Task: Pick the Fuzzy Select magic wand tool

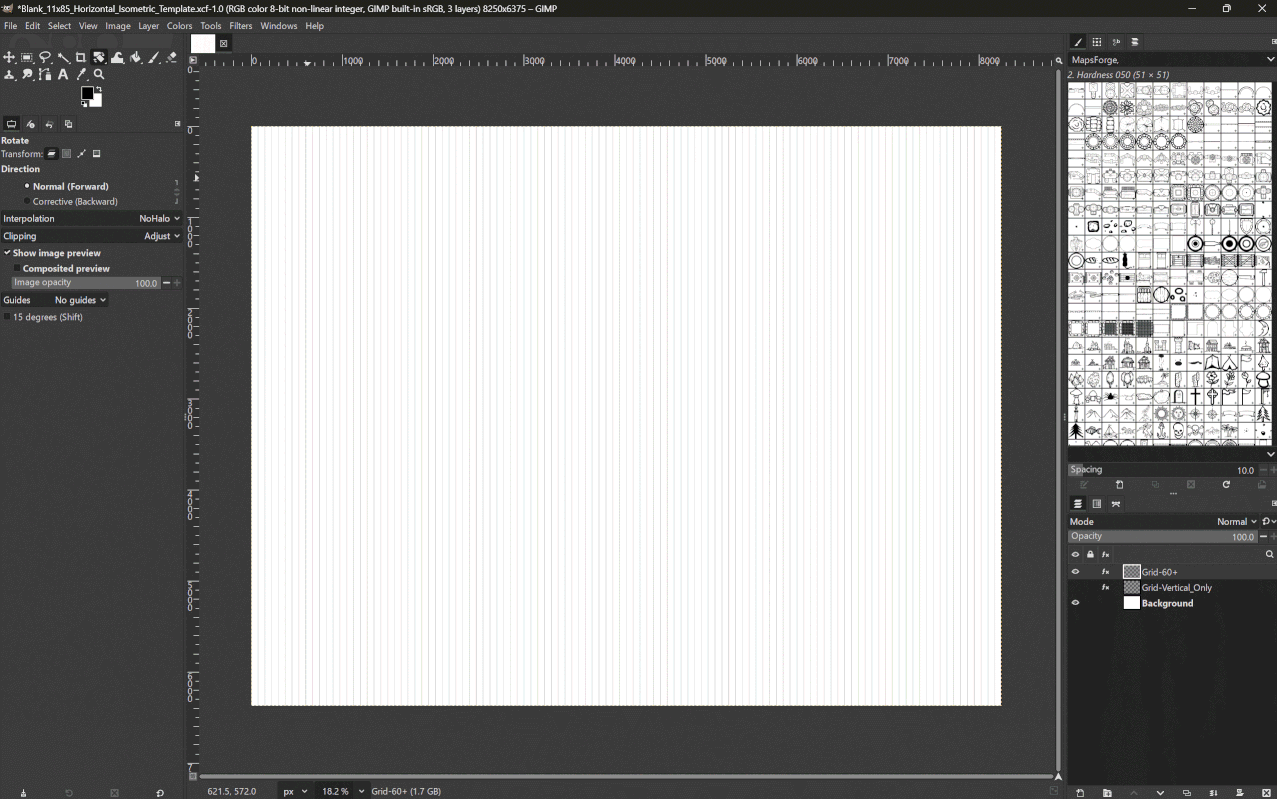Action: pos(63,58)
